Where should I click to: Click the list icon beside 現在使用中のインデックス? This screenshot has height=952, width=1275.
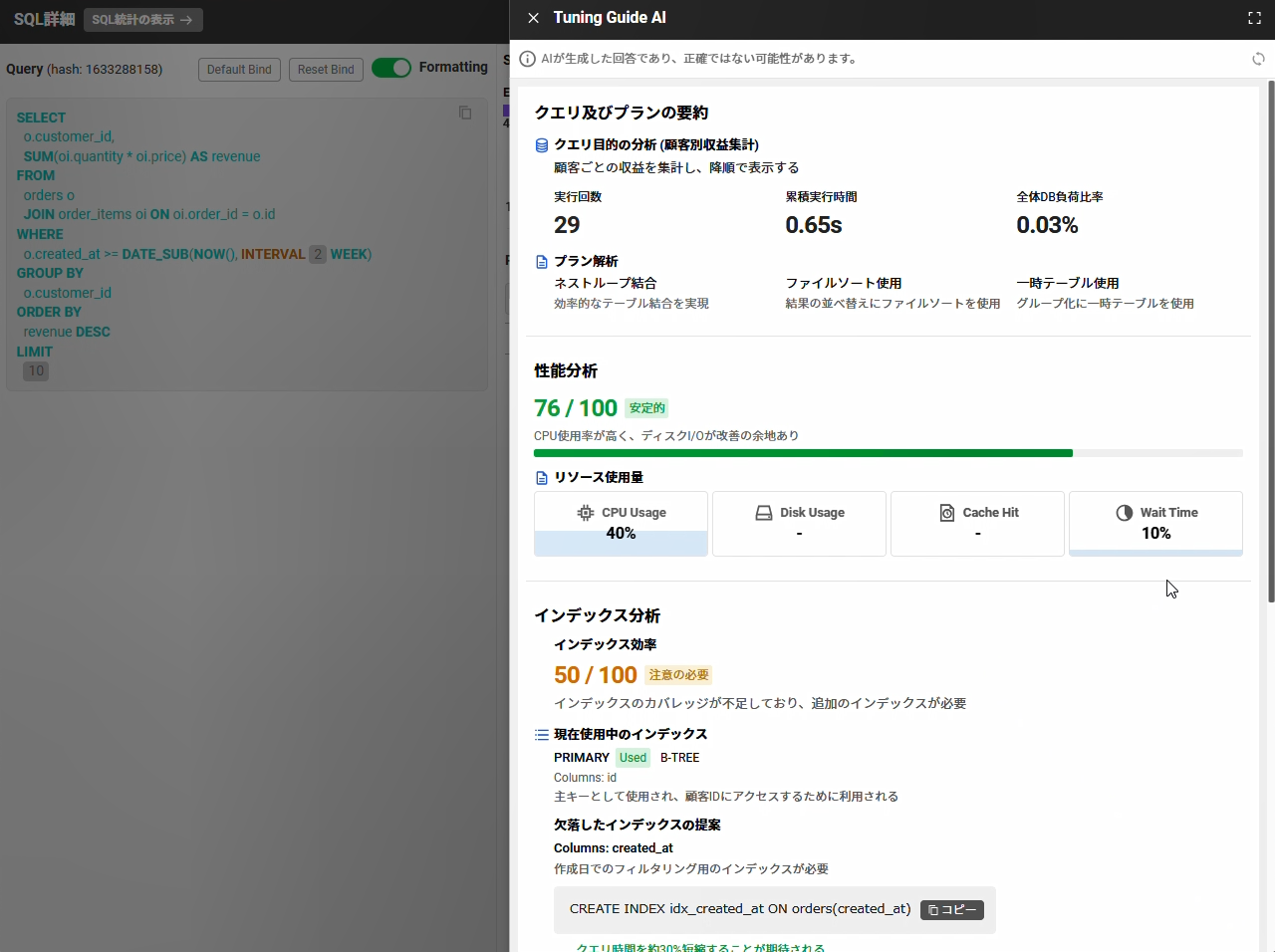coord(542,735)
